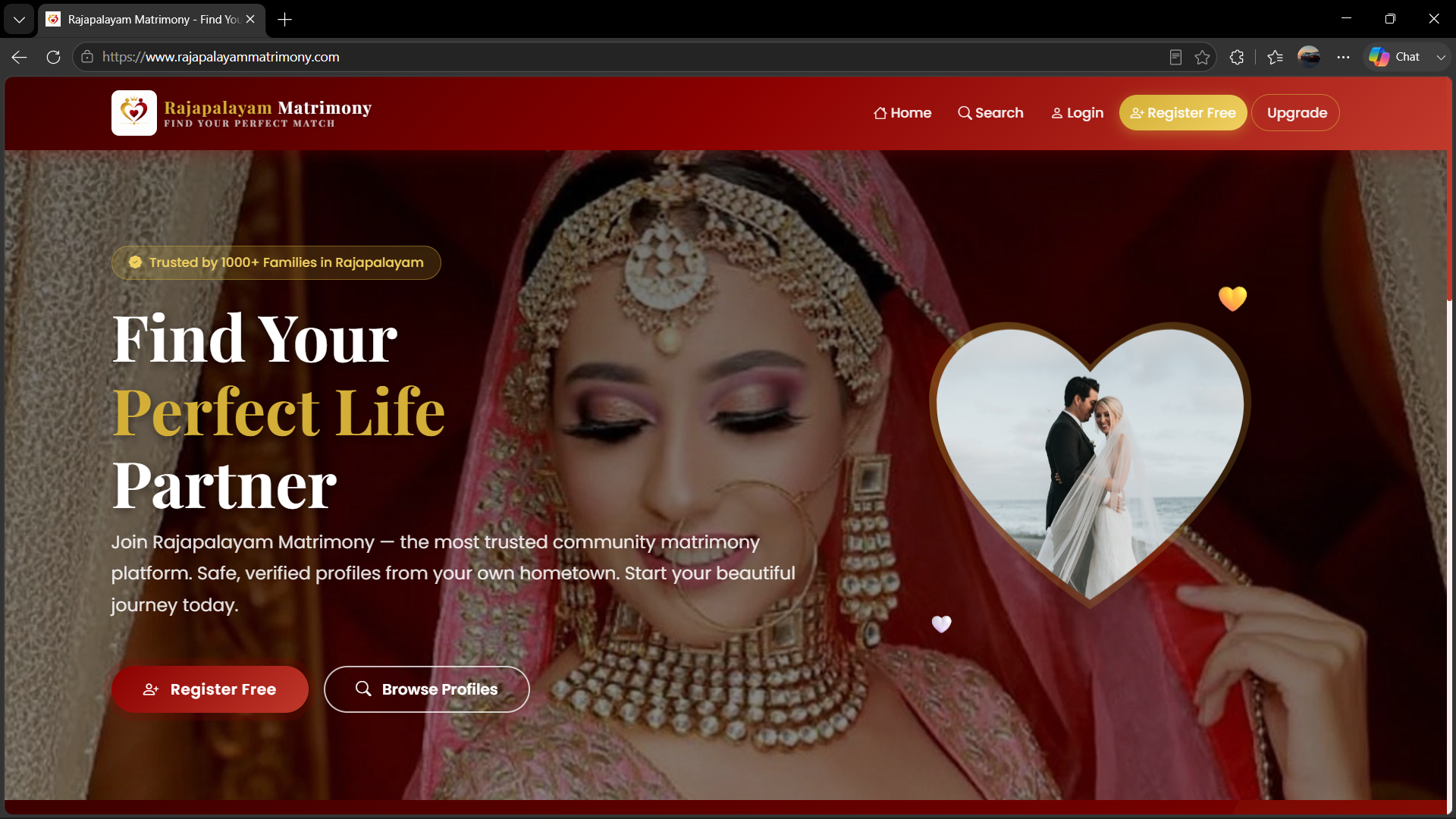Open tab actions menu chevron
The height and width of the screenshot is (819, 1456).
(19, 20)
